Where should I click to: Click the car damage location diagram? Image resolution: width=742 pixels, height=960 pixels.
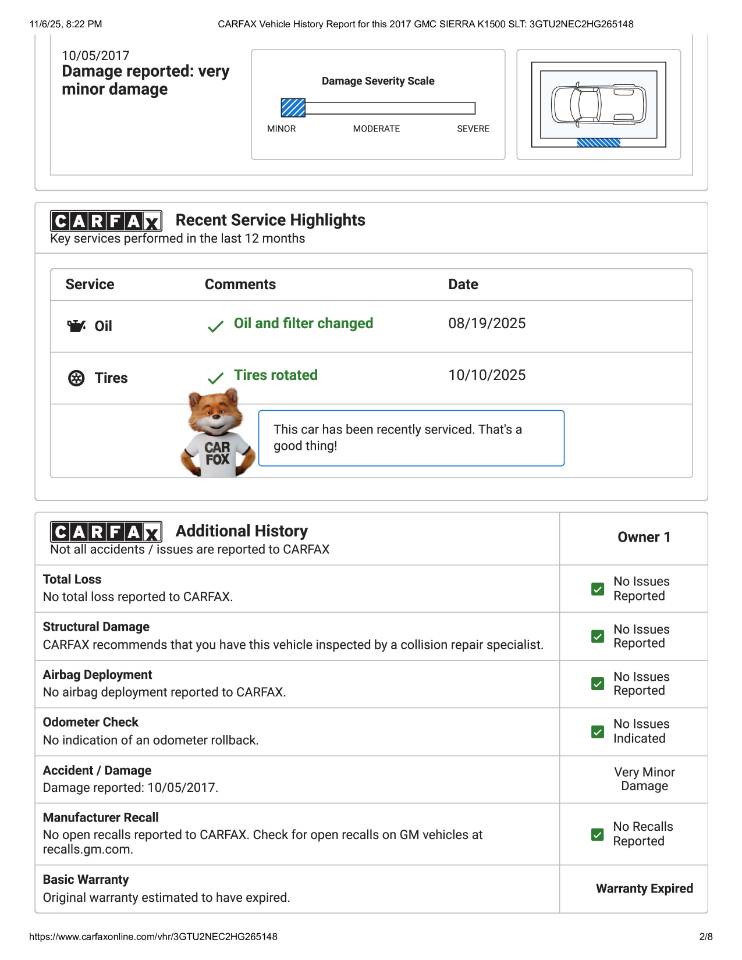click(598, 104)
